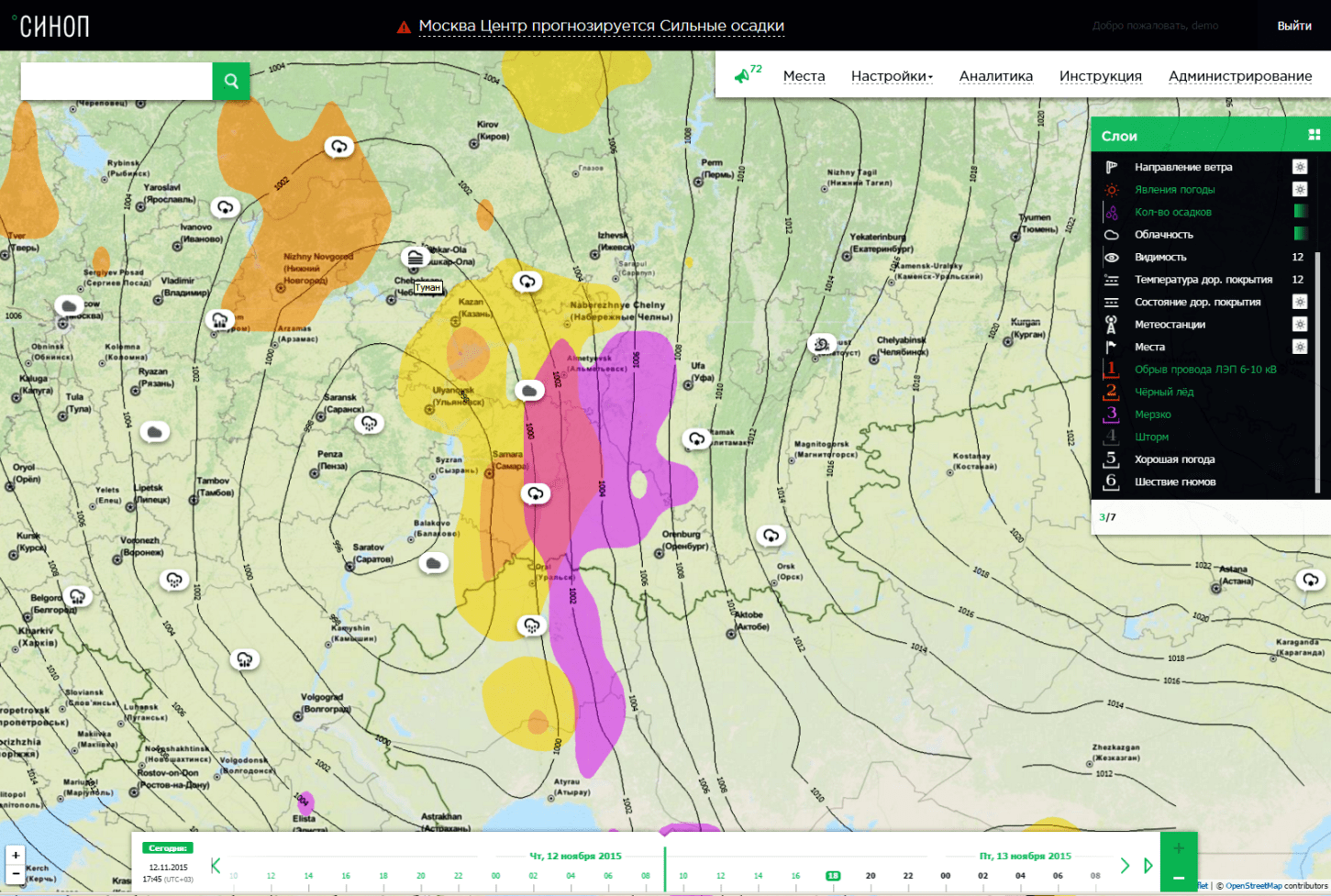Toggle Состояние дор. покрытия settings gear
This screenshot has height=896, width=1331.
pos(1299,302)
